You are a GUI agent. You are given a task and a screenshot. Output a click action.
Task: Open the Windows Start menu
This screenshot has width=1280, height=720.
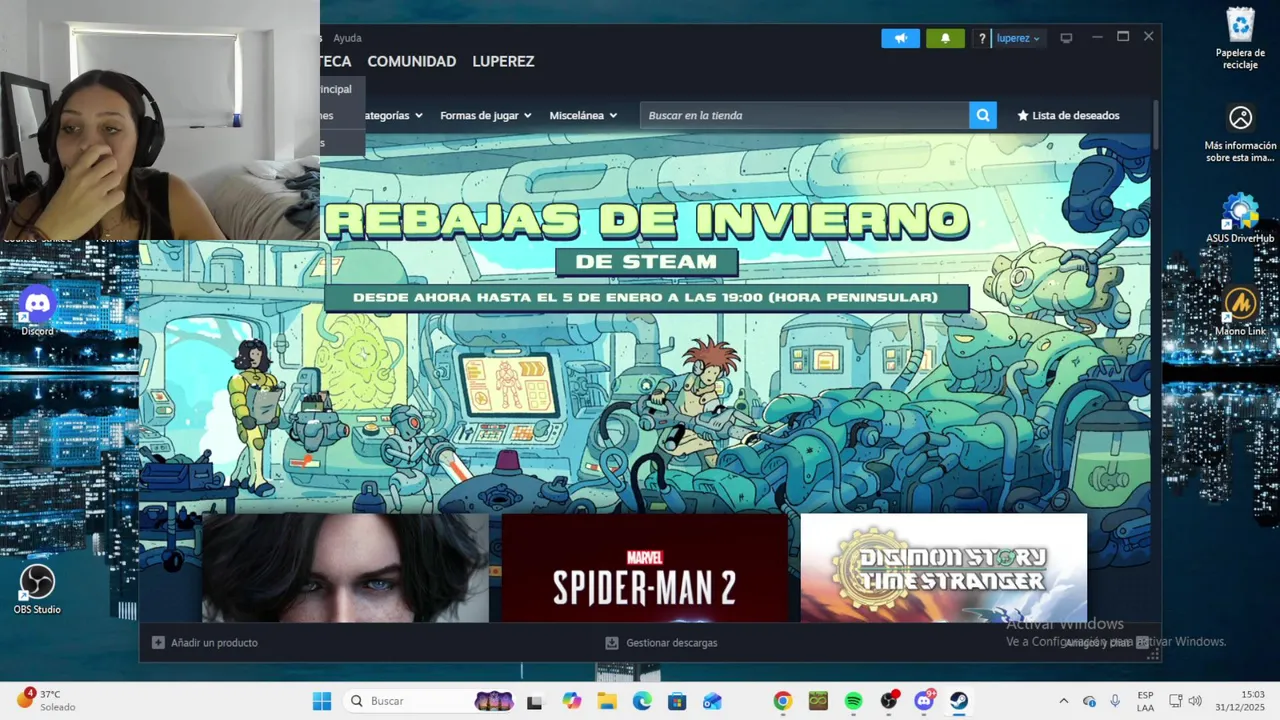[322, 701]
